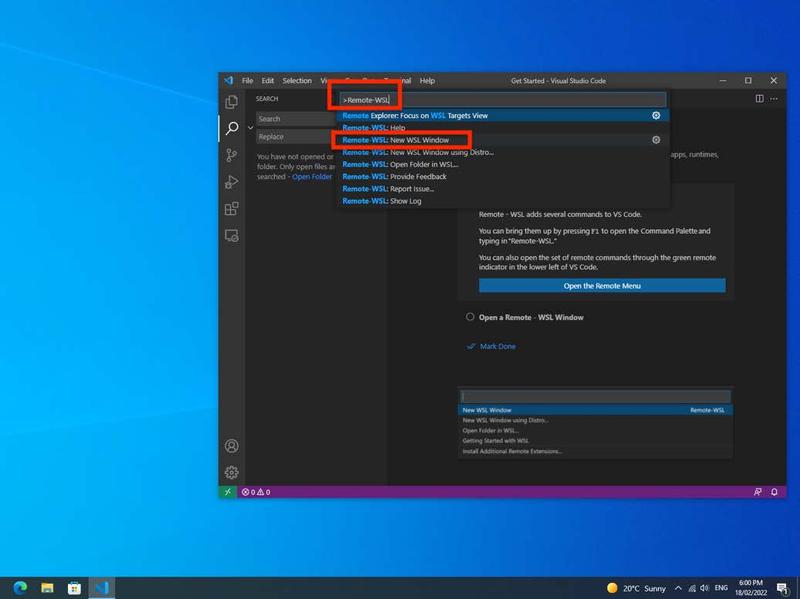The width and height of the screenshot is (800, 599).
Task: Open the Selection menu
Action: 297,81
